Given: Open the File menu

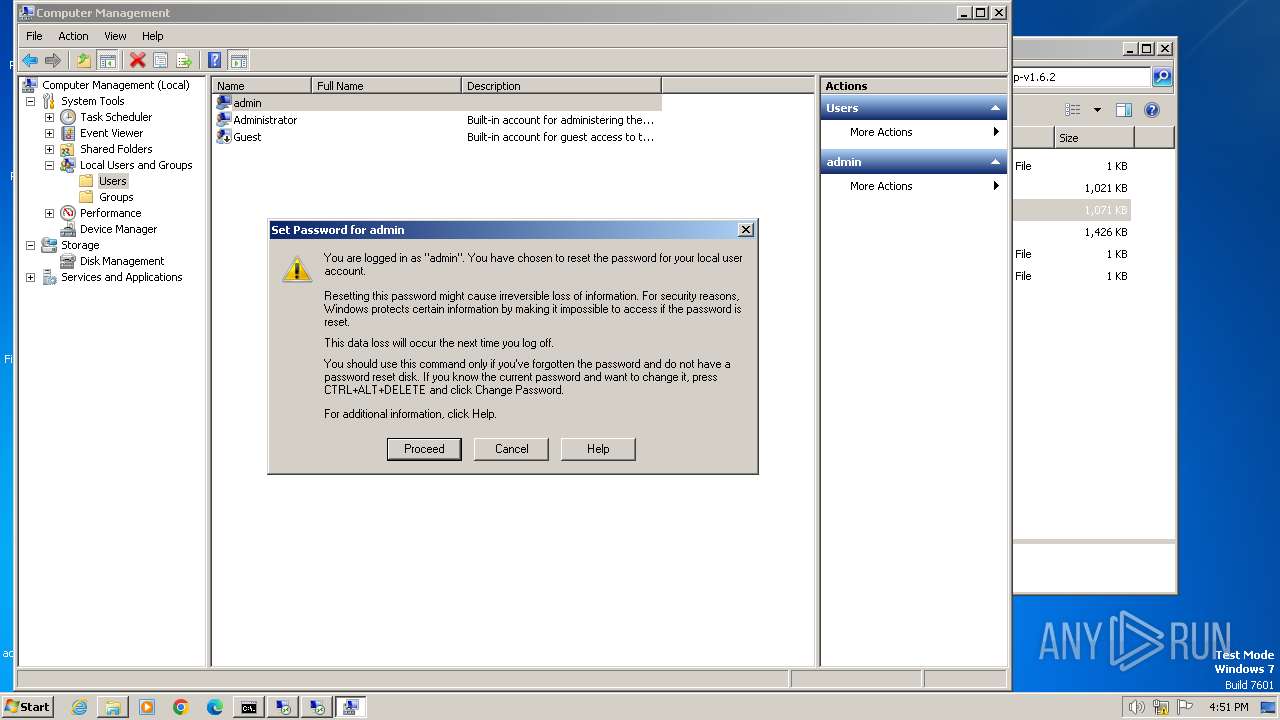Looking at the screenshot, I should point(34,36).
